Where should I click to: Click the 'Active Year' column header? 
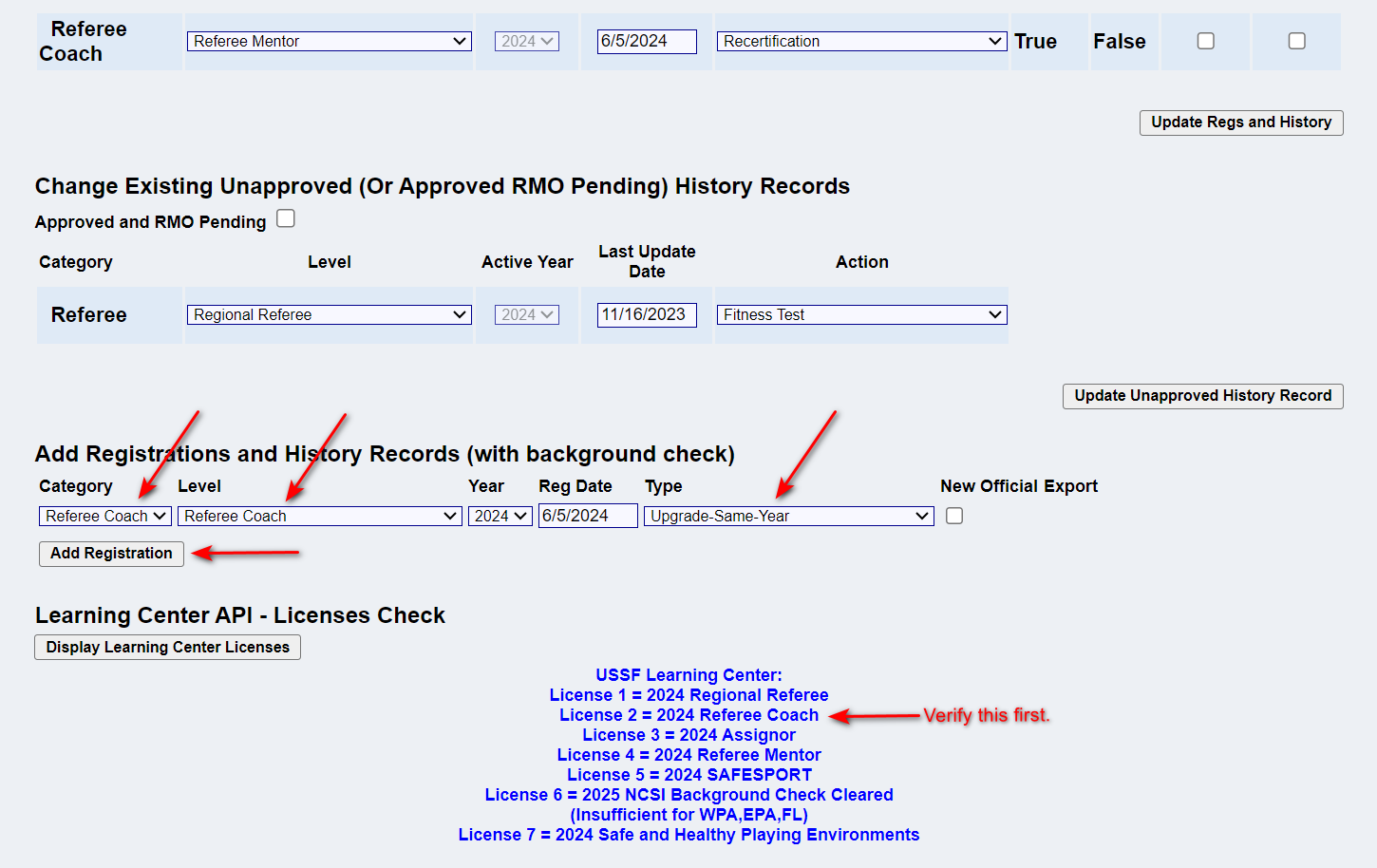pos(527,262)
